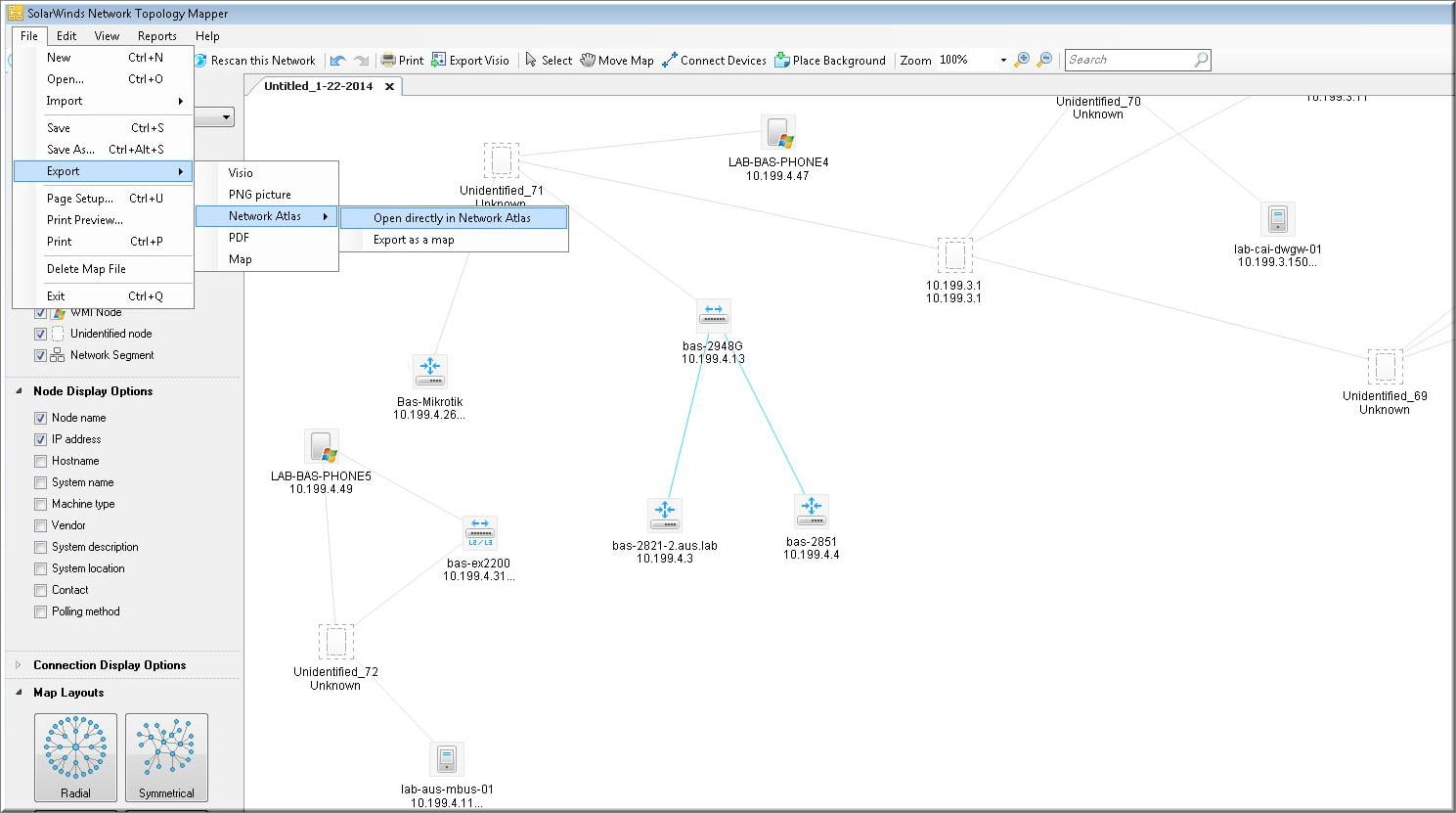1456x813 pixels.
Task: Open the Edit menu
Action: tap(66, 36)
